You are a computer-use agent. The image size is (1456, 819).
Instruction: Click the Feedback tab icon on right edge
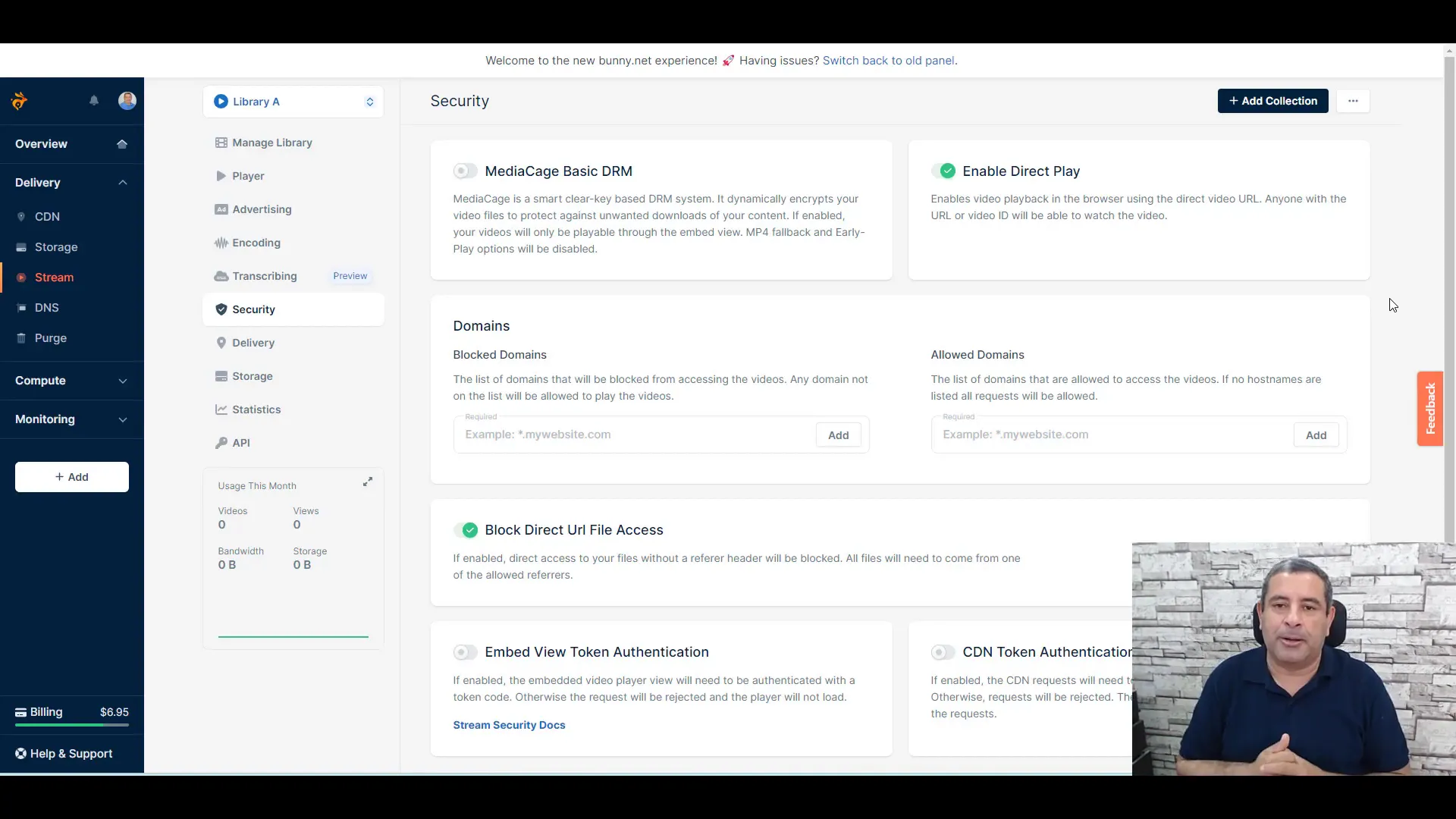1432,408
